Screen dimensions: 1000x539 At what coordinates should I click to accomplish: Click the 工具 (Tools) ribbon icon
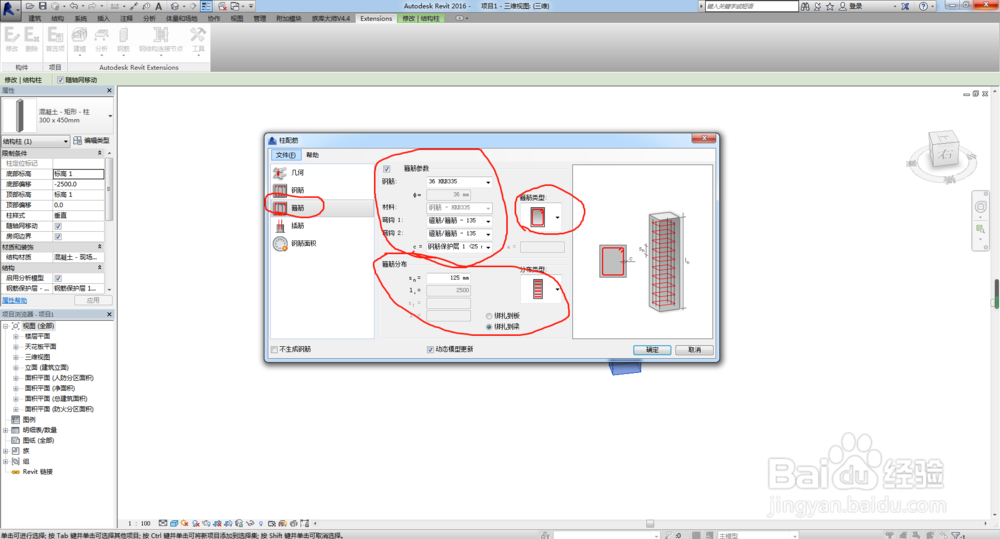198,39
